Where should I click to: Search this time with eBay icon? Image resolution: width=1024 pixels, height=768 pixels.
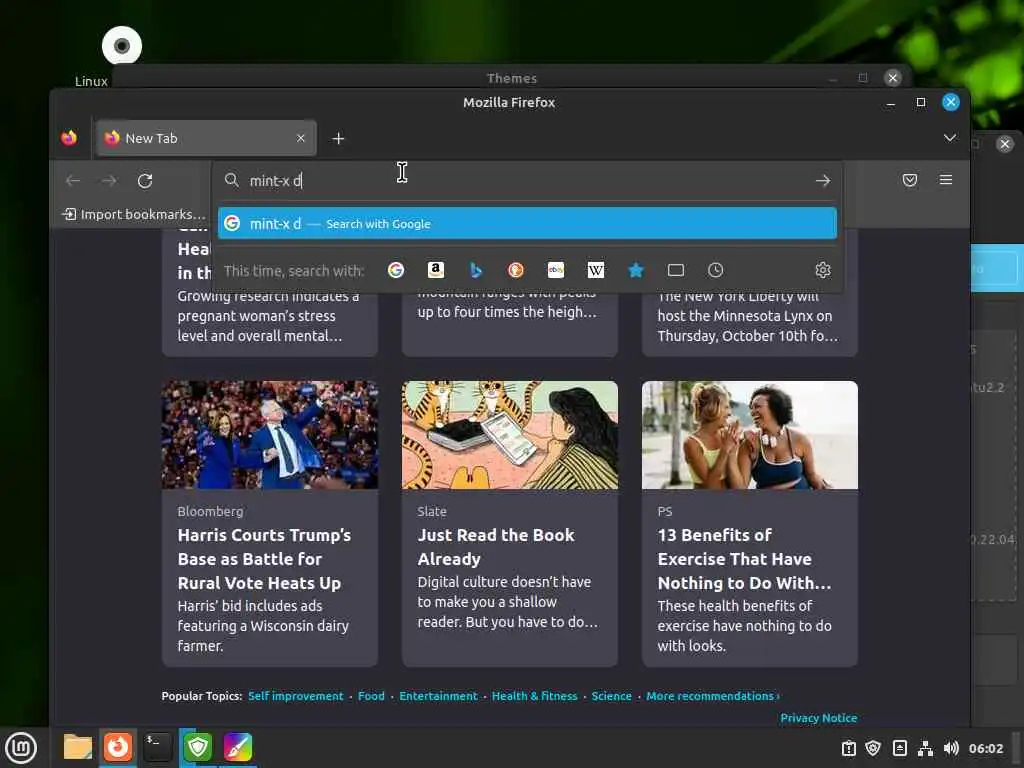[x=556, y=270]
